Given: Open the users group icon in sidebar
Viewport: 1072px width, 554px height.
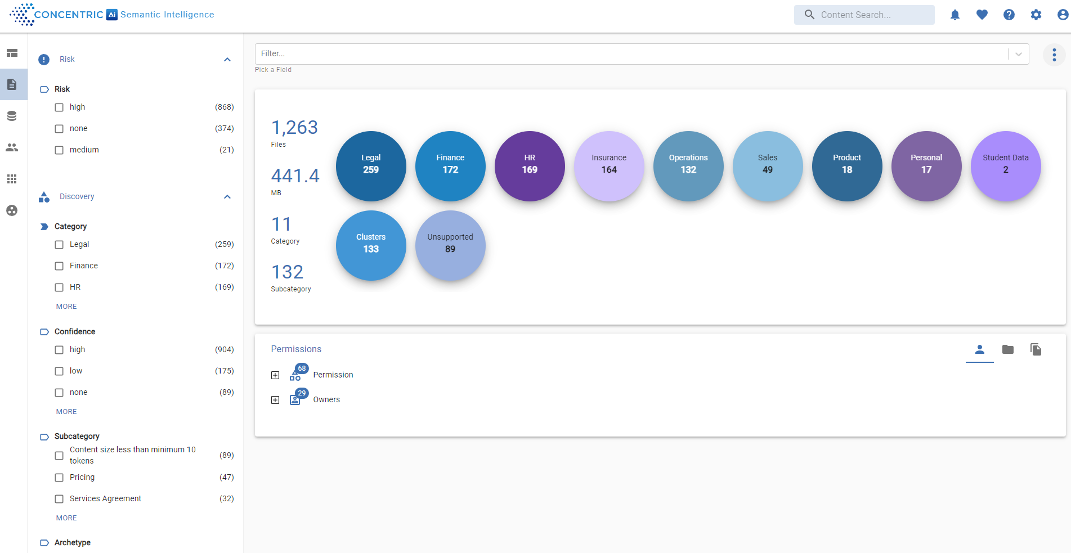Looking at the screenshot, I should 12,147.
